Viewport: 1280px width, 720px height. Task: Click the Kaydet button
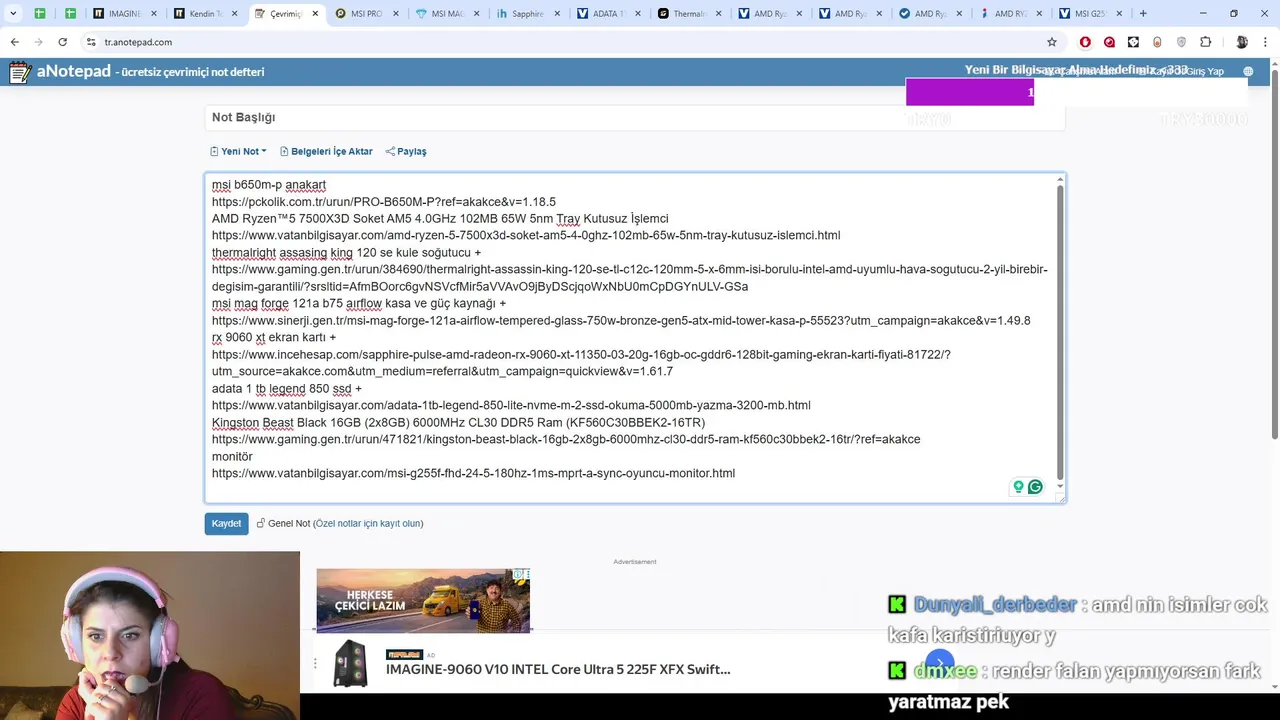(x=226, y=524)
